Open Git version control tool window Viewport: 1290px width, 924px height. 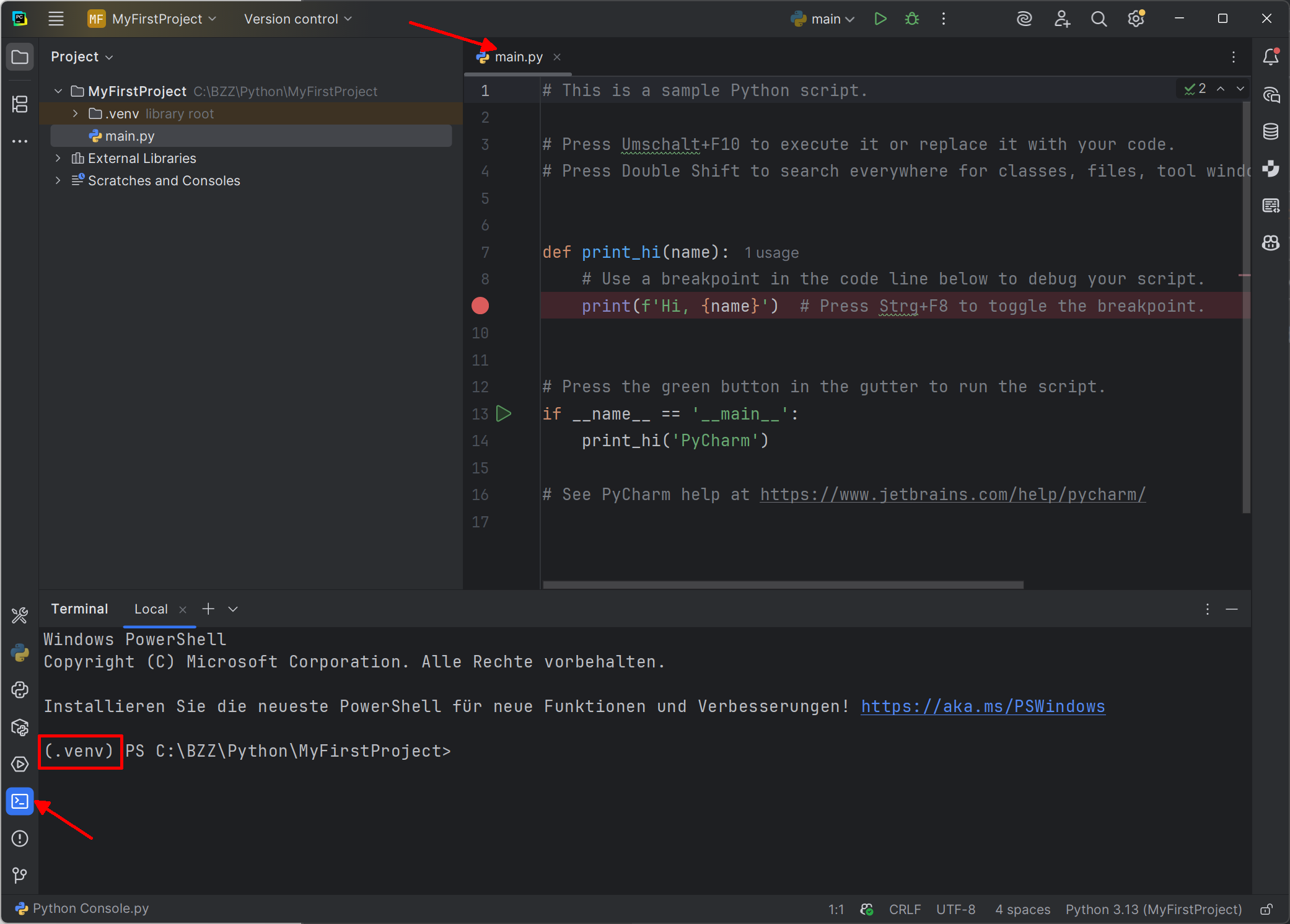pyautogui.click(x=20, y=875)
